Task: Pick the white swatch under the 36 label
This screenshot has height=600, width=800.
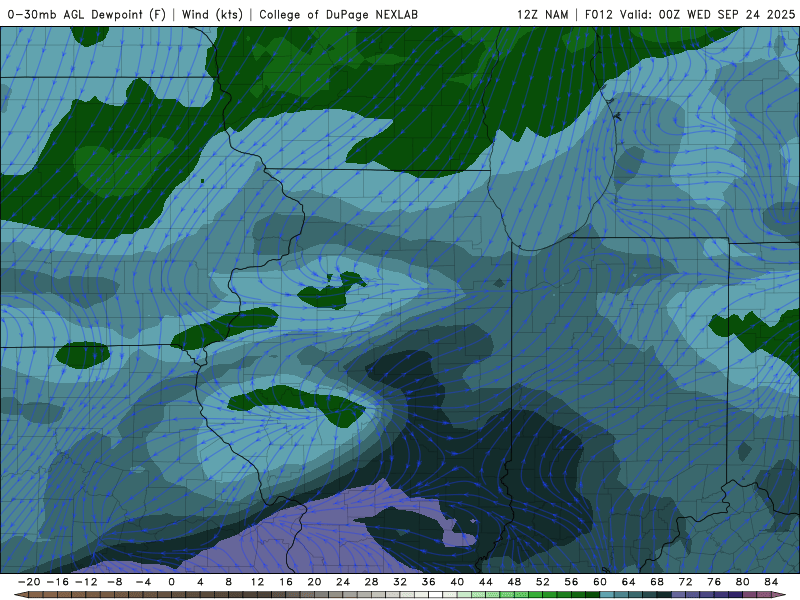Action: 436,595
